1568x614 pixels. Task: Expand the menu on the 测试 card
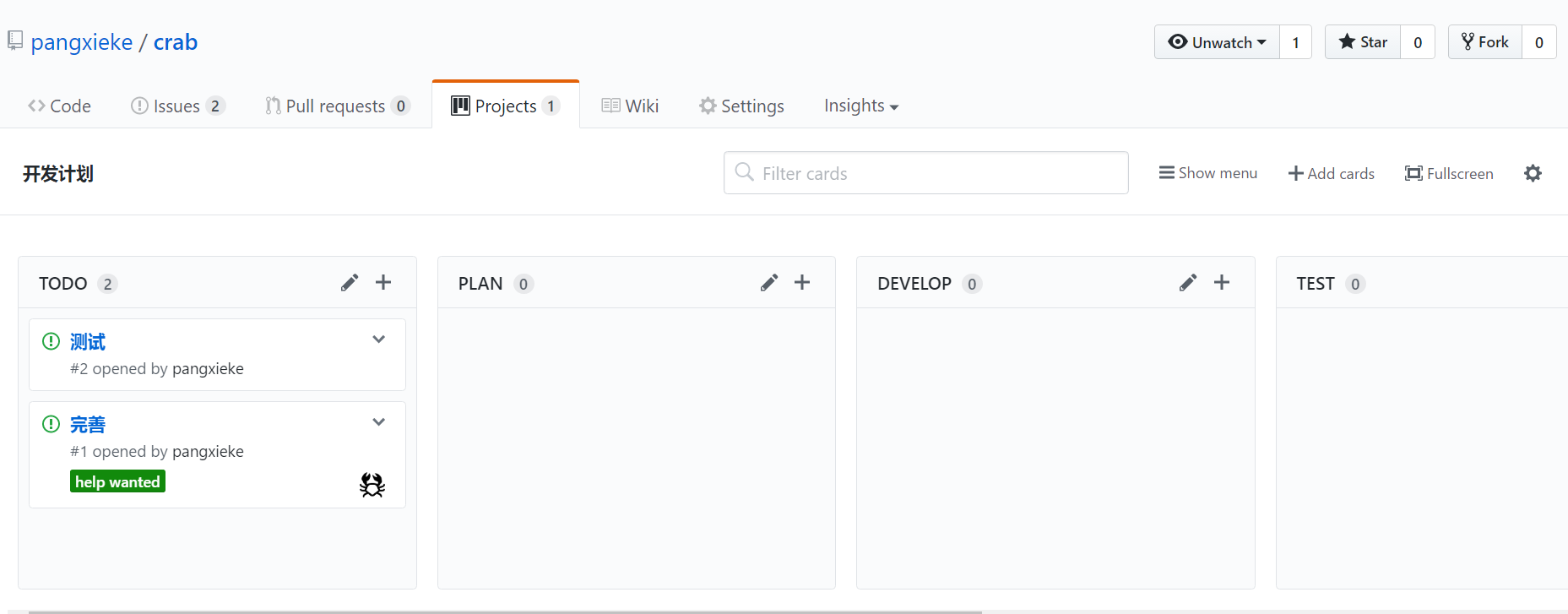point(379,340)
